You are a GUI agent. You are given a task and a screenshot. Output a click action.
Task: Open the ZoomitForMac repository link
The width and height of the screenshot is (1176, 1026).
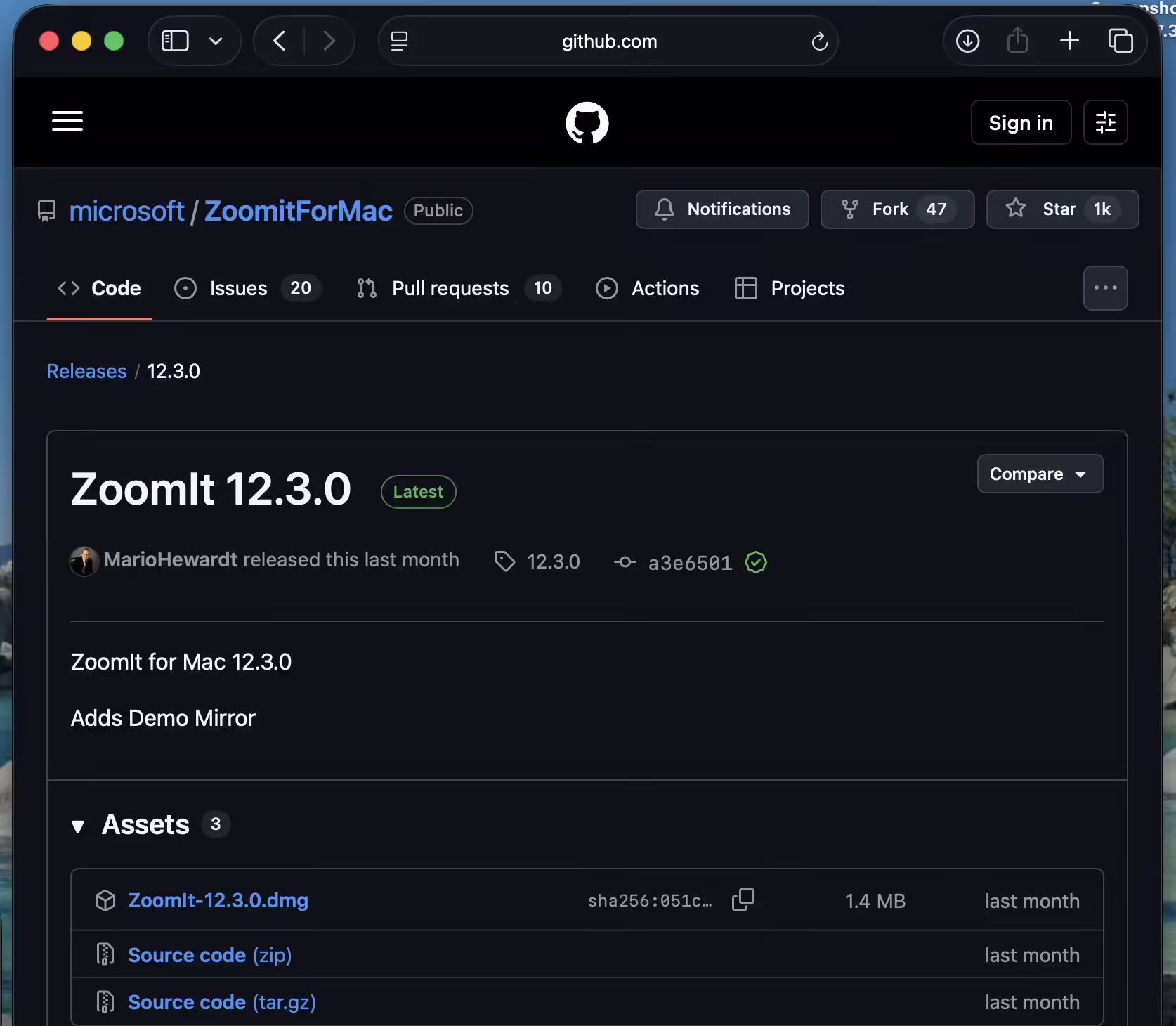[x=298, y=211]
